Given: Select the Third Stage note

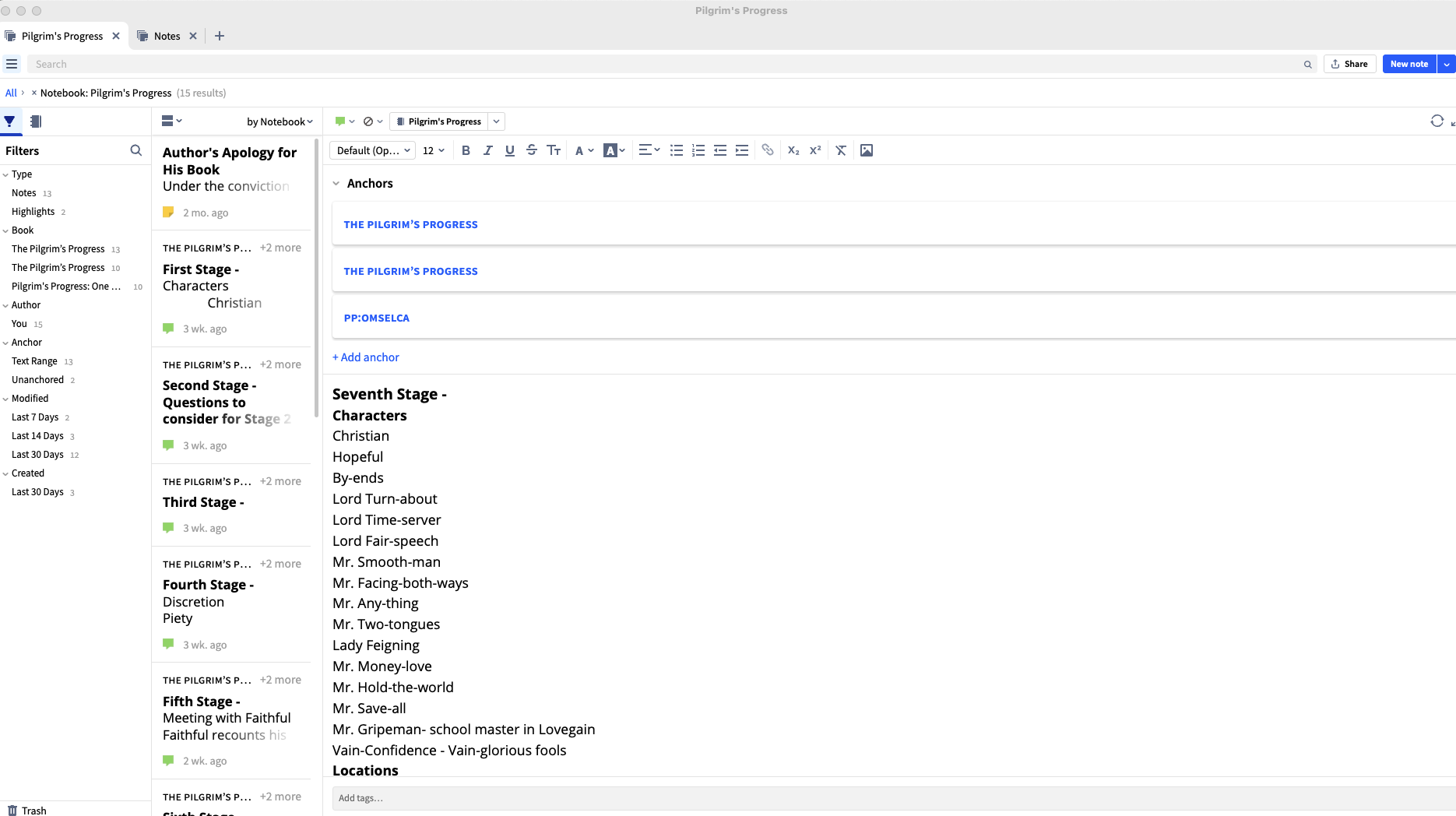Looking at the screenshot, I should (x=231, y=505).
